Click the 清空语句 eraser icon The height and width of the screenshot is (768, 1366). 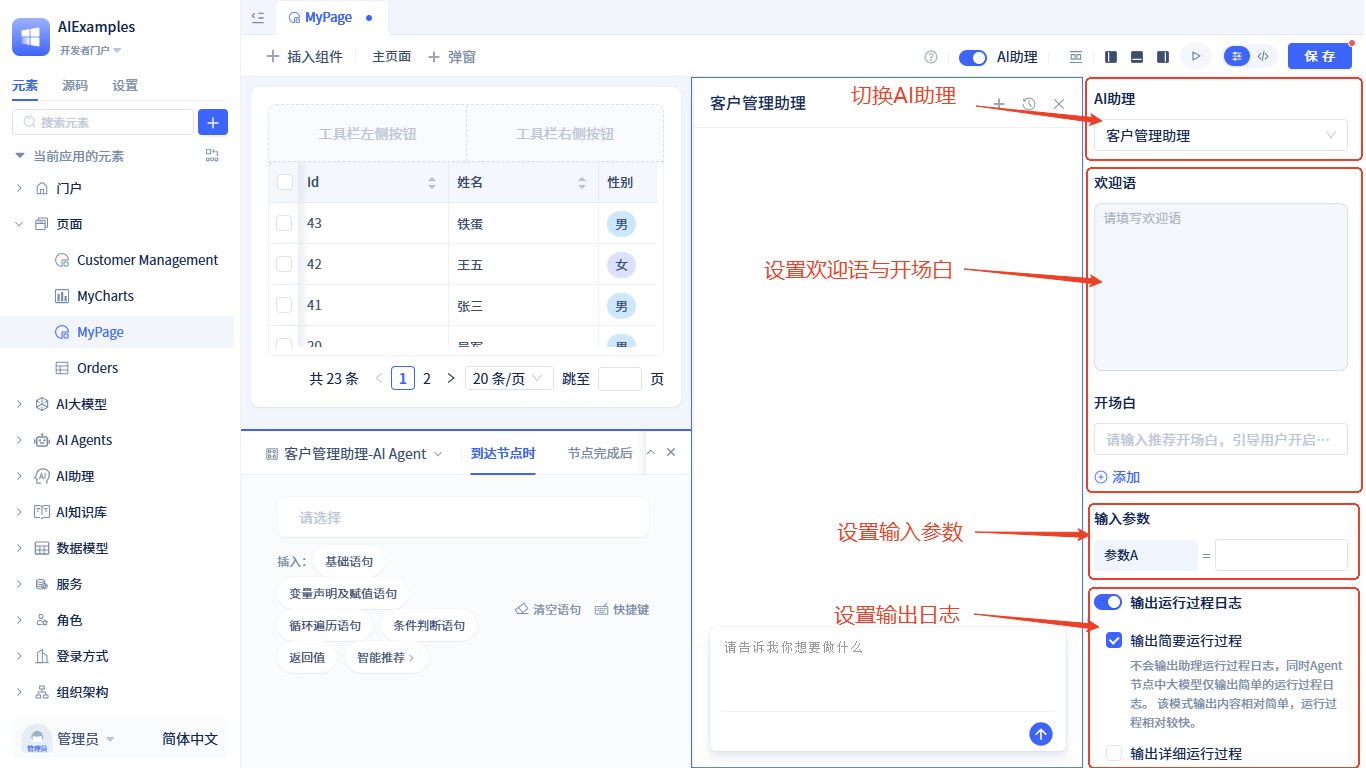click(x=521, y=609)
